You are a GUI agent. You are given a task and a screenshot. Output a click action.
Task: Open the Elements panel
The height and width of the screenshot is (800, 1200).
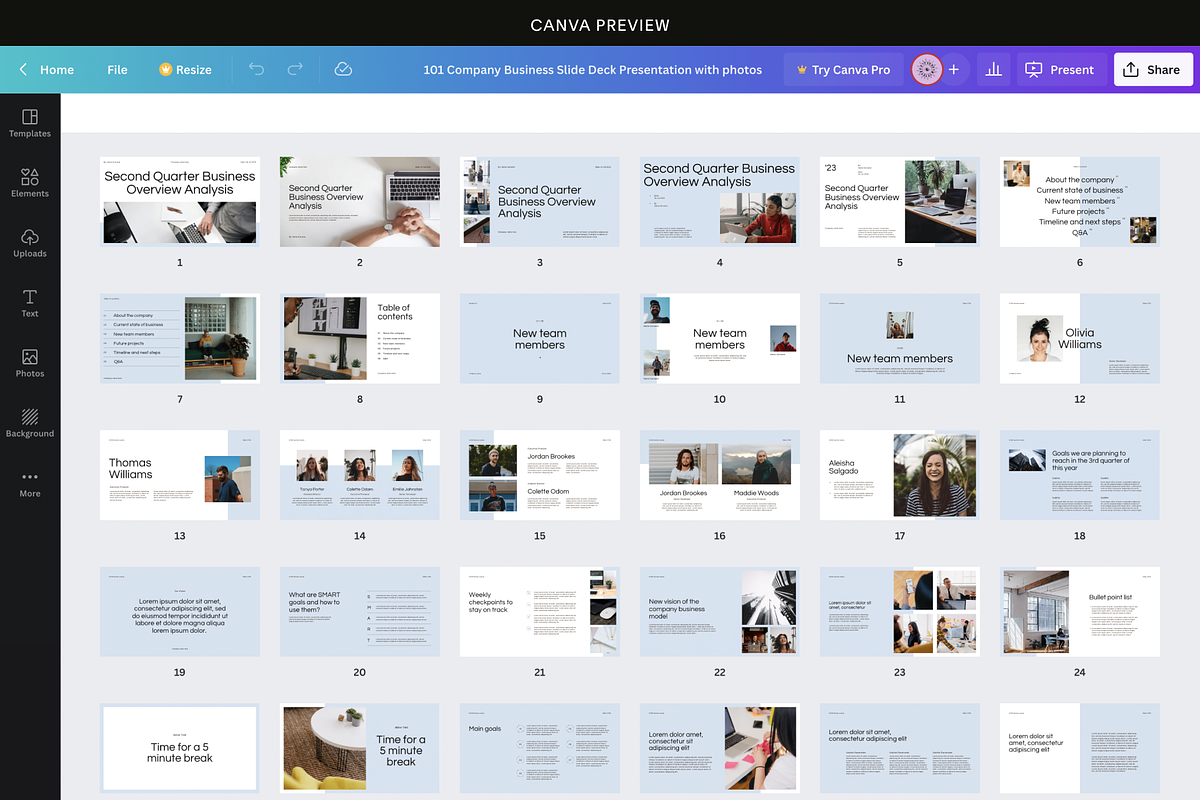(x=30, y=181)
